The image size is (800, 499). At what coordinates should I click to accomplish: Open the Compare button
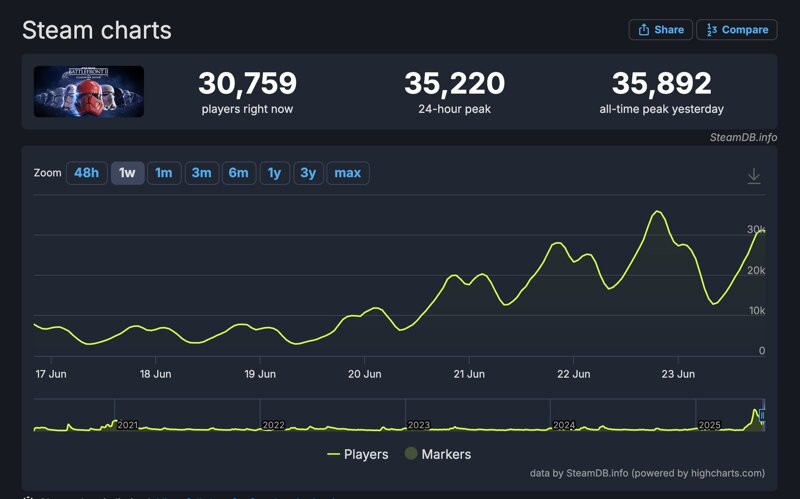(x=737, y=30)
